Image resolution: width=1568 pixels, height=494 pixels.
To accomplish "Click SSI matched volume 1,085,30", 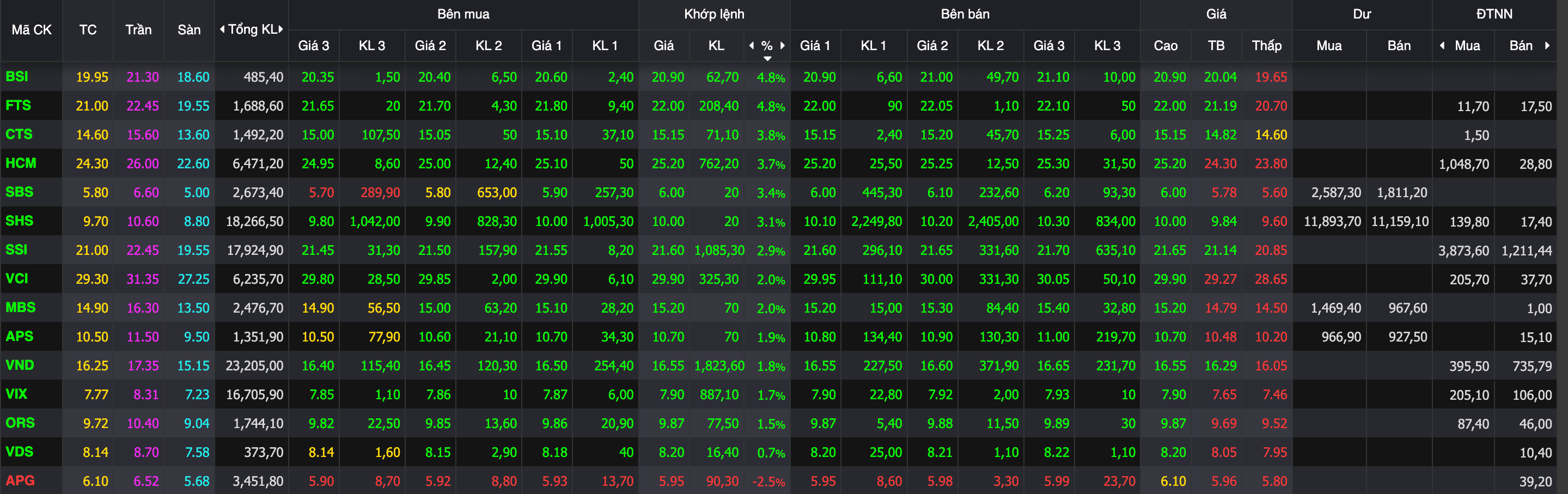I will tap(719, 250).
